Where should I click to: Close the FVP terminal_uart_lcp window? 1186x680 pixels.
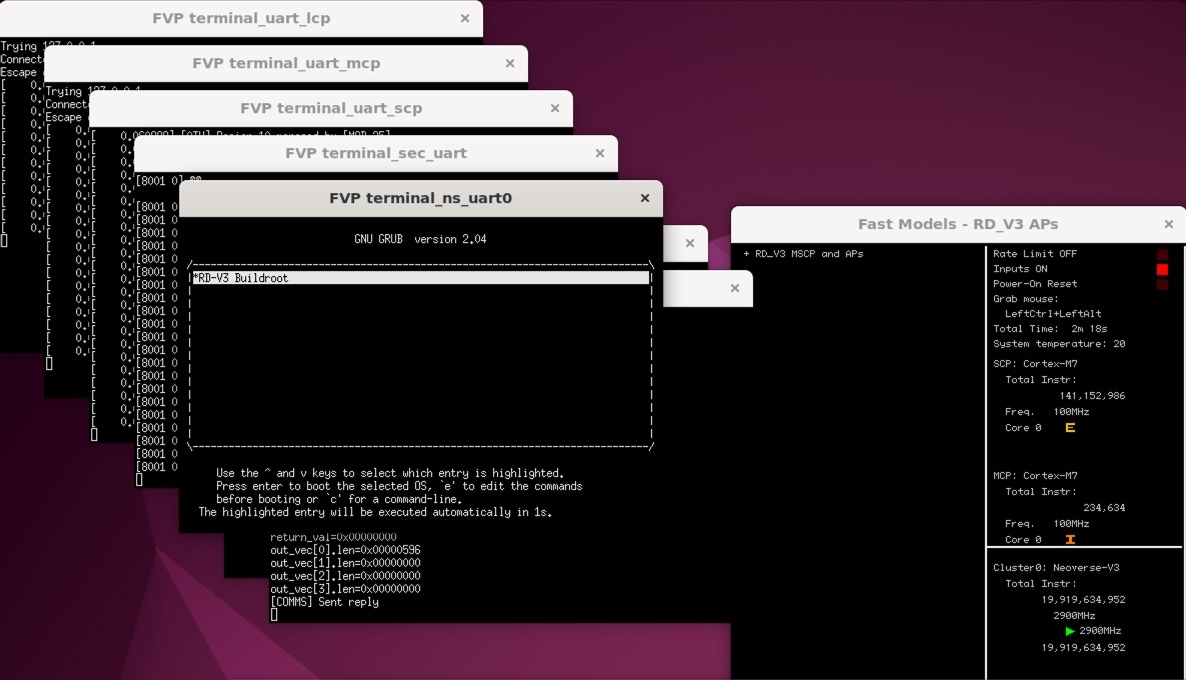[465, 18]
